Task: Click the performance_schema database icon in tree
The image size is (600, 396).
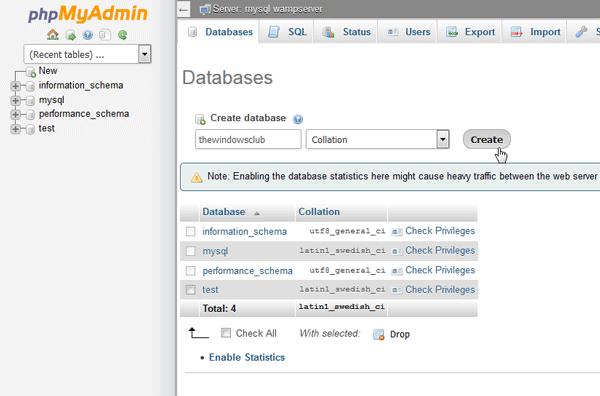Action: pos(30,114)
